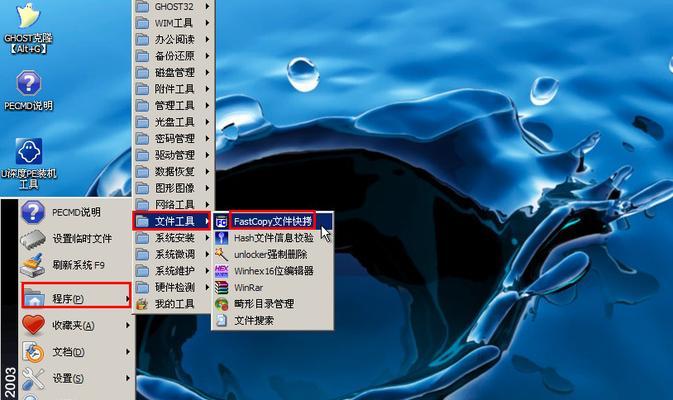Viewport: 673px width, 400px height.
Task: Open 文件工具 menu entry
Action: 172,221
